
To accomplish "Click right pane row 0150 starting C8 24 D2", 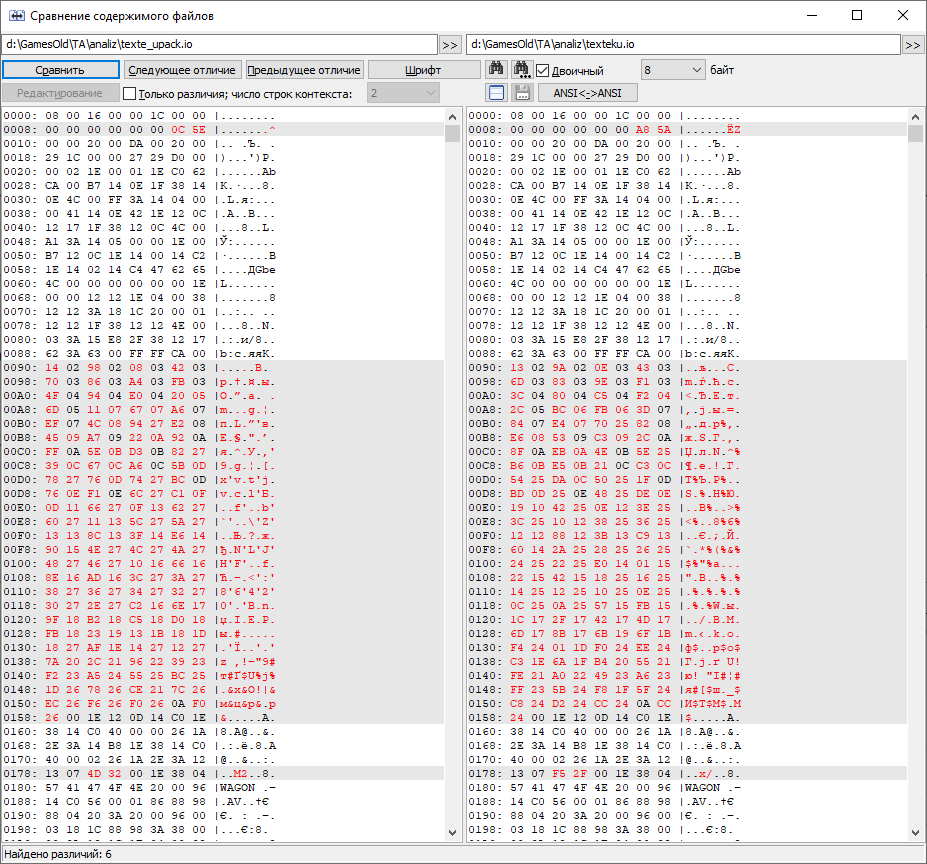I will coord(687,704).
